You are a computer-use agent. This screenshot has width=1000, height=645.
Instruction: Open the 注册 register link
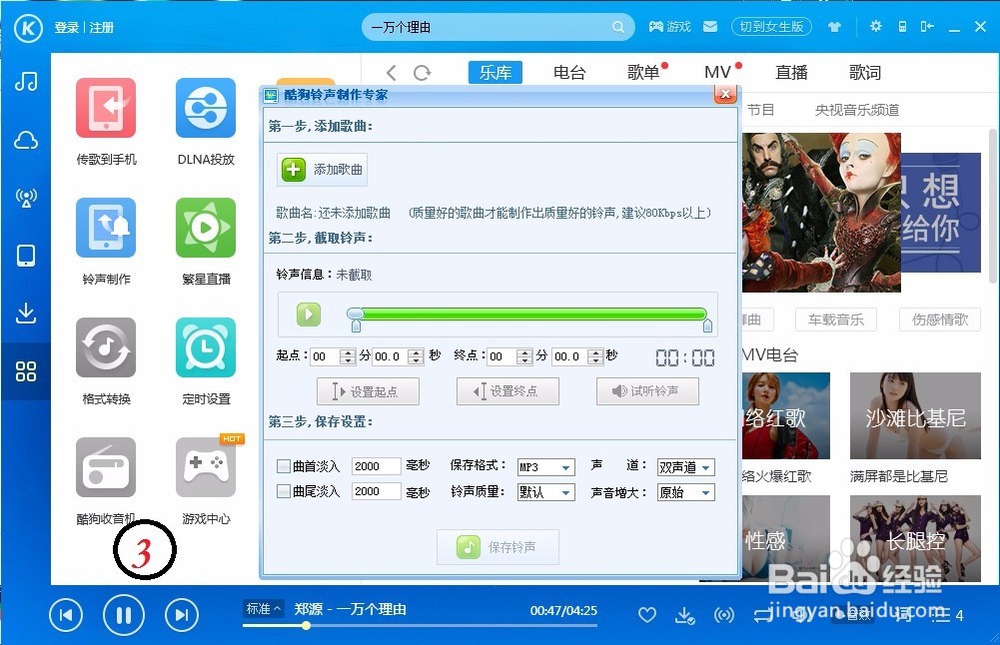[101, 27]
